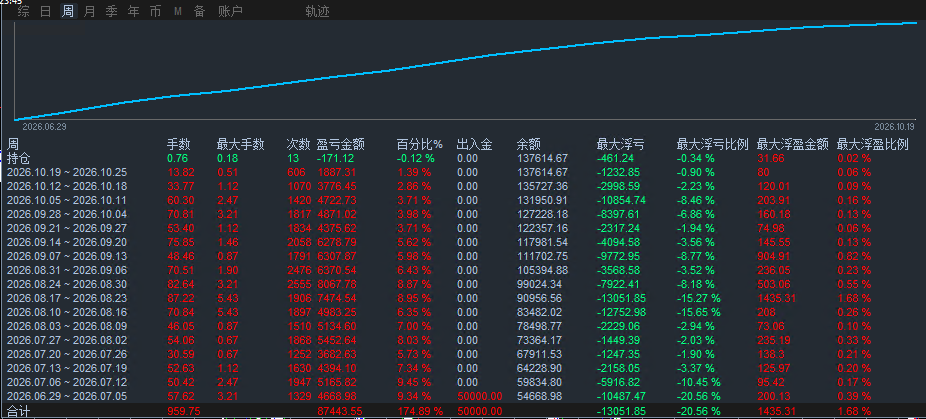Screen dimensions: 926x419
Task: Select the M tab
Action: coord(178,11)
